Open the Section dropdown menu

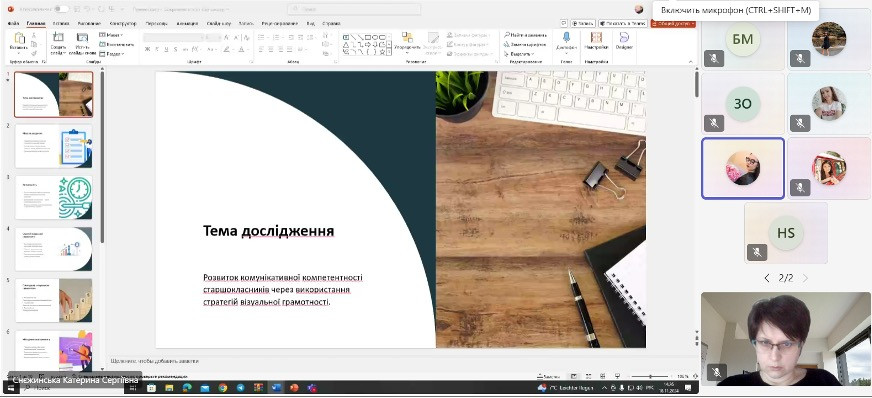111,54
